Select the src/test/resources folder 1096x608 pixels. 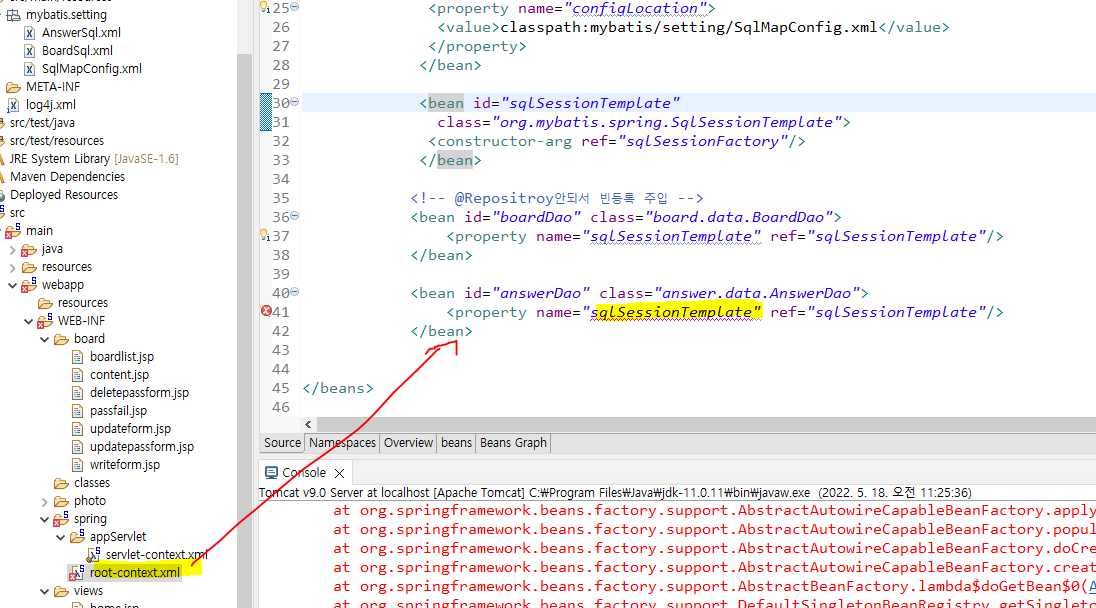click(57, 141)
